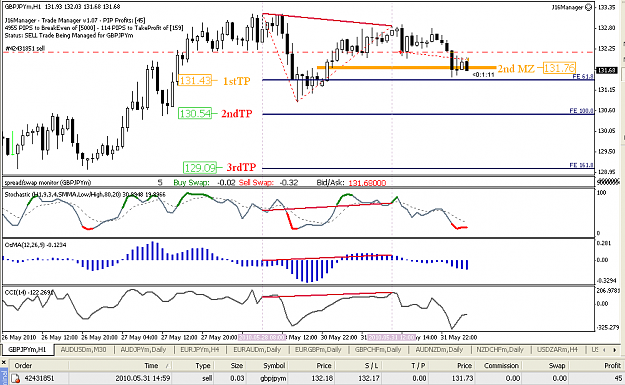Screen dimensions: 625x385
Task: Click the highlighted date label 2010.05.31 12:00
Action: 391,338
